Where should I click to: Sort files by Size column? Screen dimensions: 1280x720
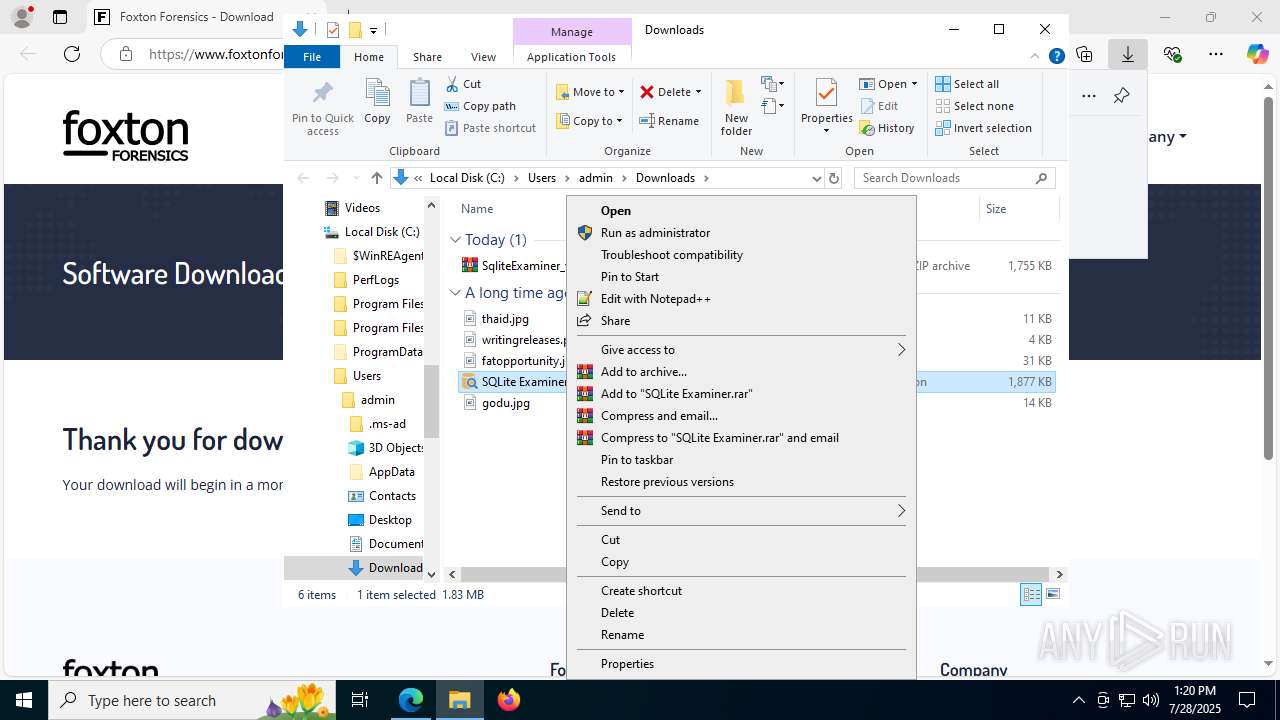[1017, 209]
